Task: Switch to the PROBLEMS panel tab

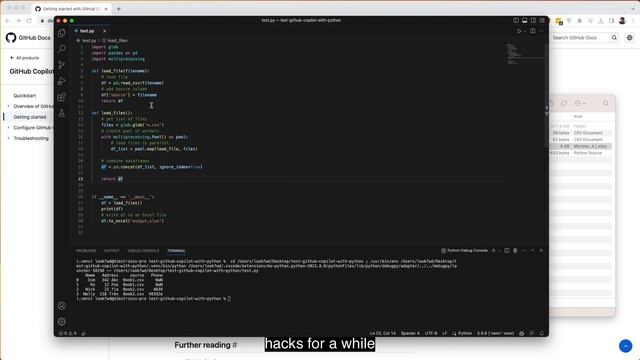Action: coord(86,251)
